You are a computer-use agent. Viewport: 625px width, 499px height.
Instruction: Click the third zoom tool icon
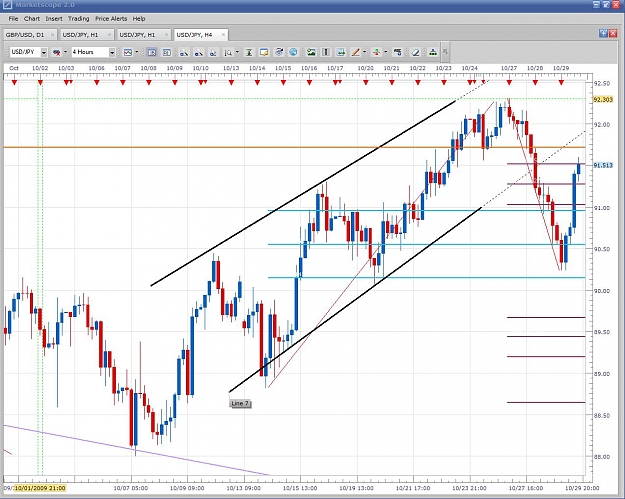click(x=213, y=52)
